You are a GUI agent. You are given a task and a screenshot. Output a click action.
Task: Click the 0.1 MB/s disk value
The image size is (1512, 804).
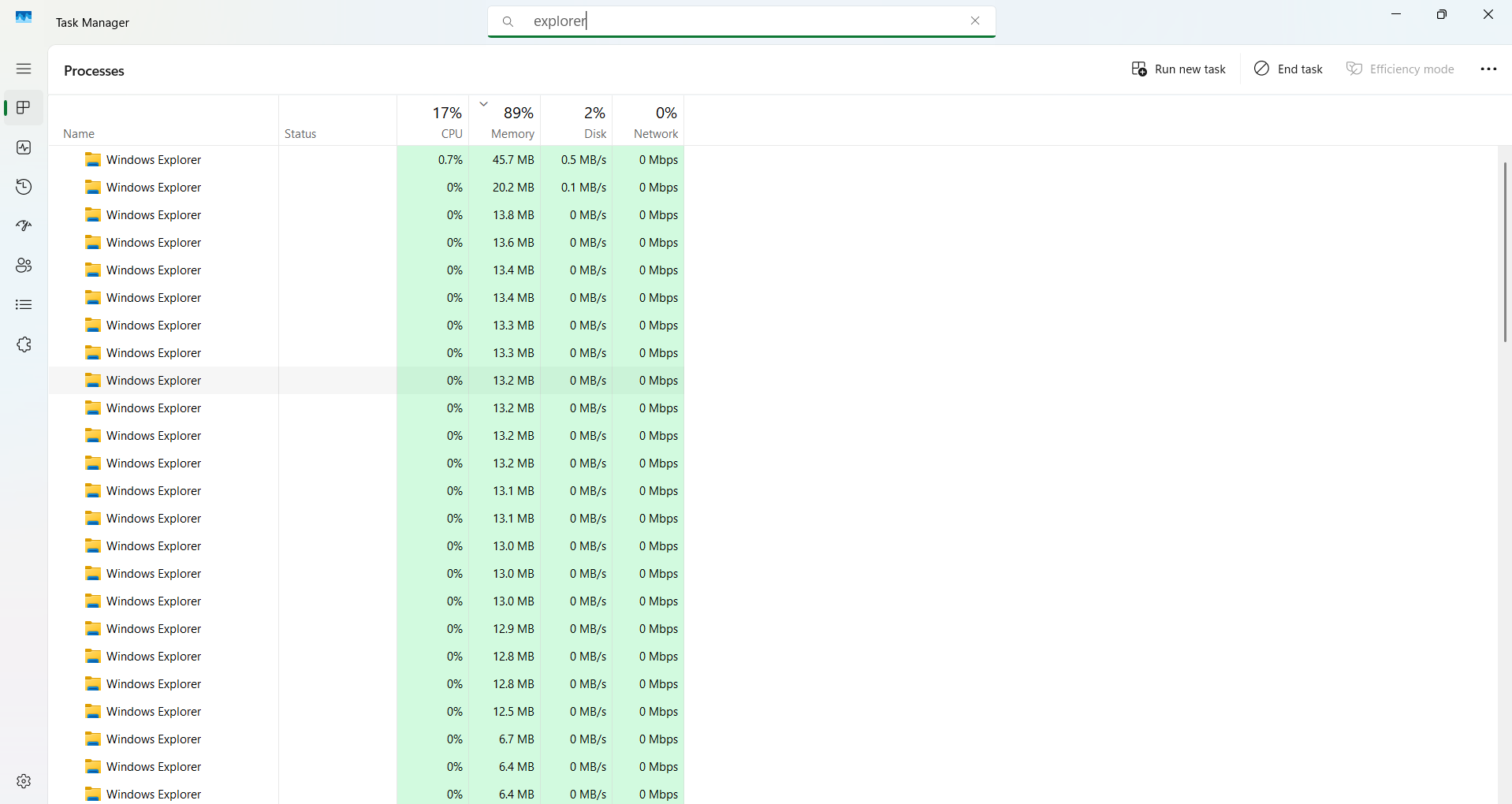coord(583,188)
